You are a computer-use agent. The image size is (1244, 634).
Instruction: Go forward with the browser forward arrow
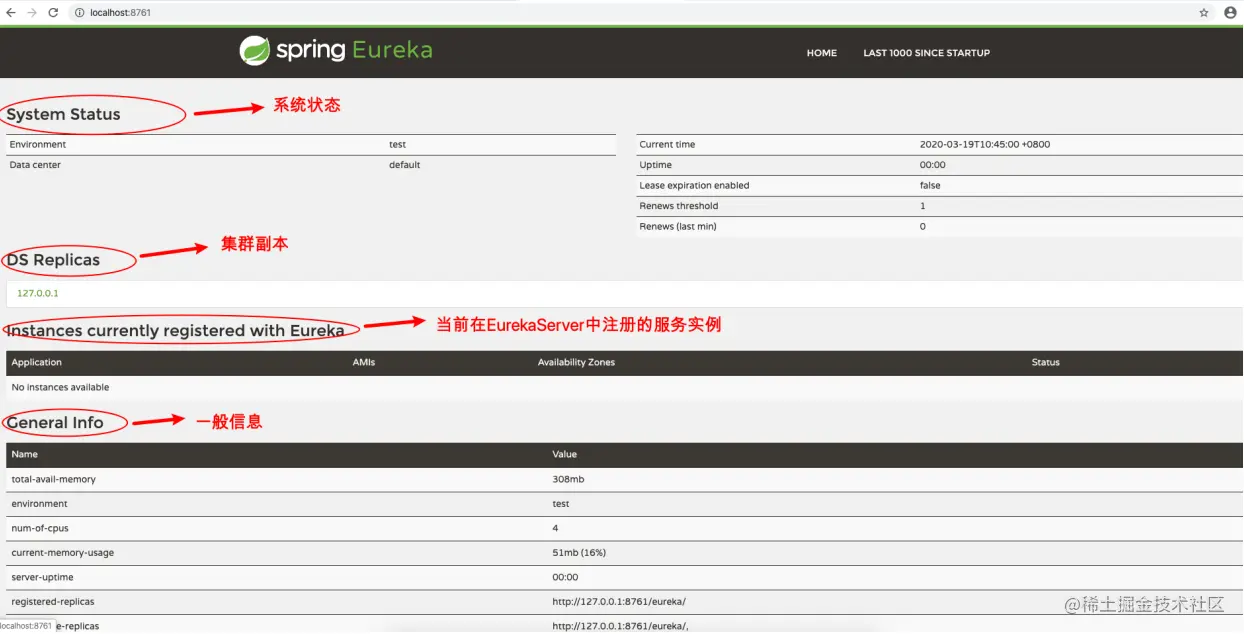tap(33, 13)
